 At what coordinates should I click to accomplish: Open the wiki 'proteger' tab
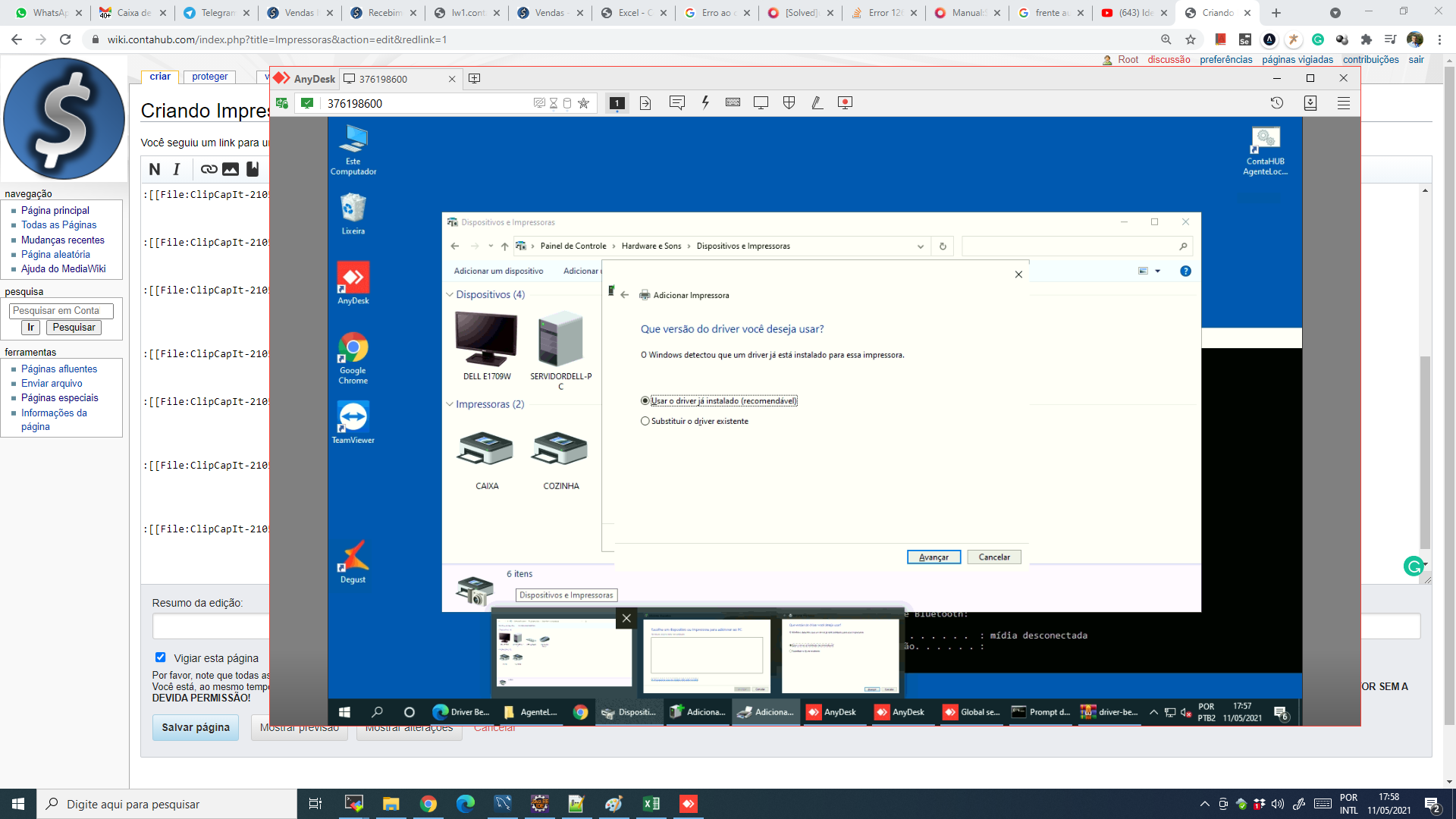(210, 77)
